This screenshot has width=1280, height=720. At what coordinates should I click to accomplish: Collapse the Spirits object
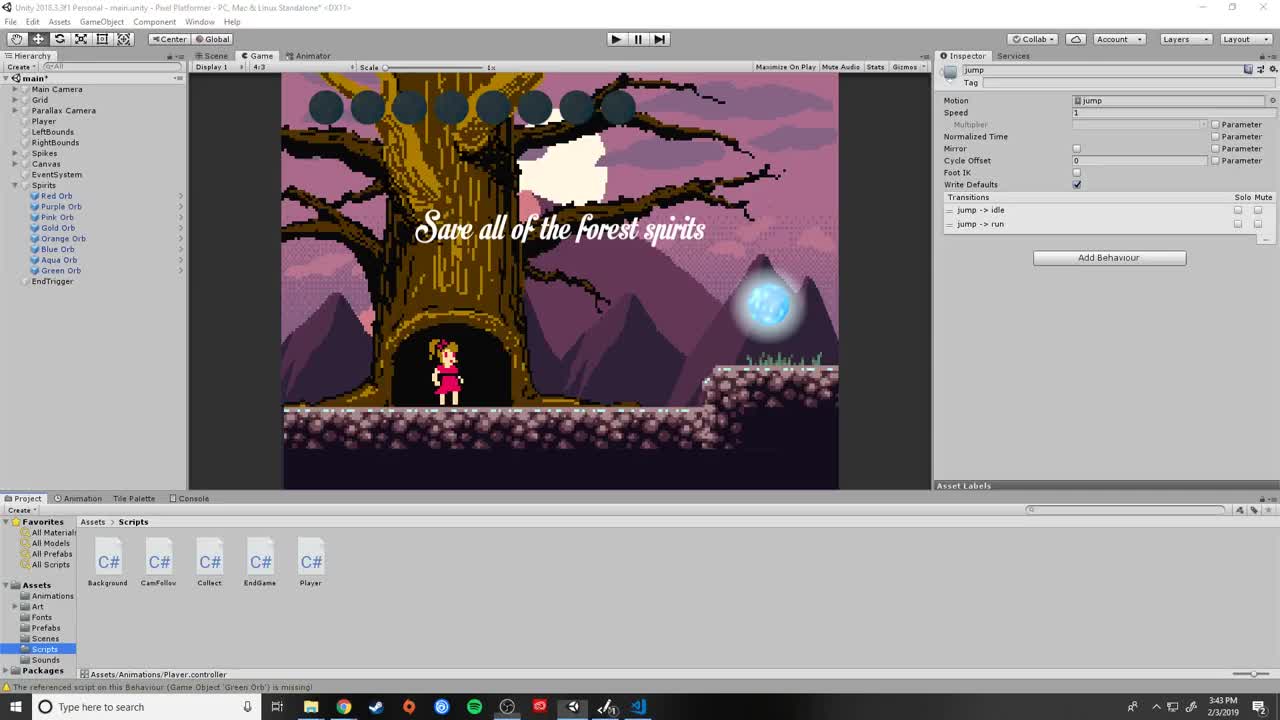(x=15, y=185)
